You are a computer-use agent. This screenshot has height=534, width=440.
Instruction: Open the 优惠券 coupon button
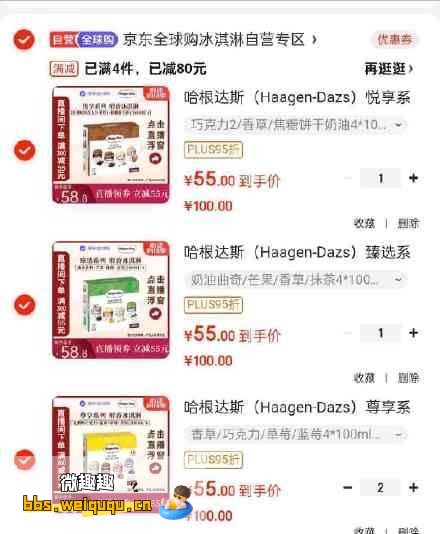click(394, 40)
